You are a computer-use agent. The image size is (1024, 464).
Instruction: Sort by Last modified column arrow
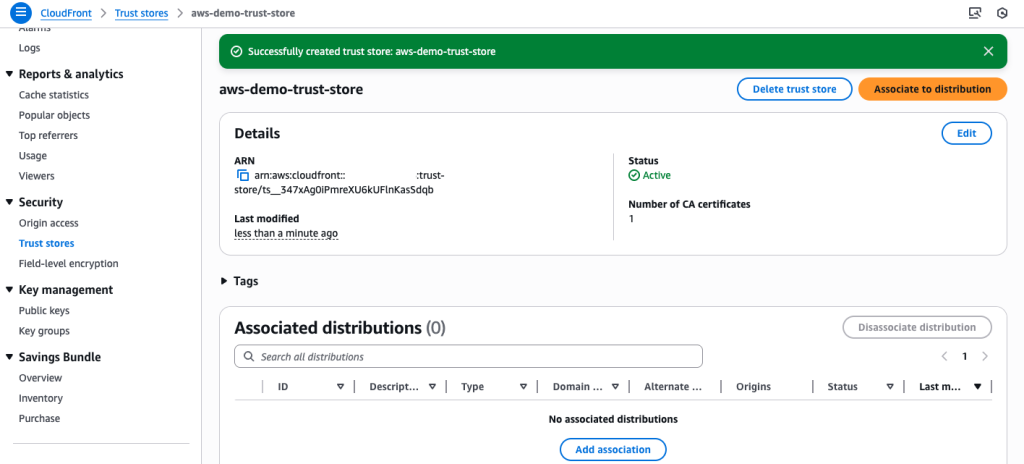pyautogui.click(x=978, y=386)
